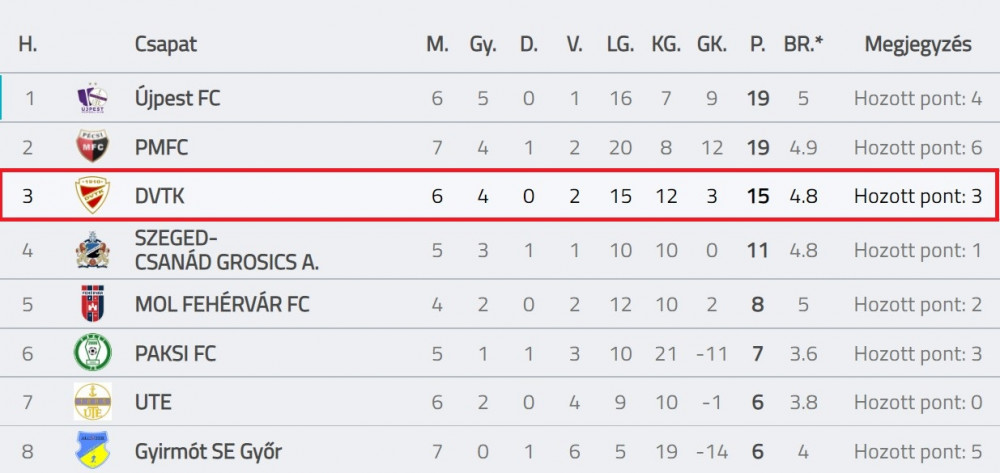Select the Megjegyzés column header

pos(918,45)
